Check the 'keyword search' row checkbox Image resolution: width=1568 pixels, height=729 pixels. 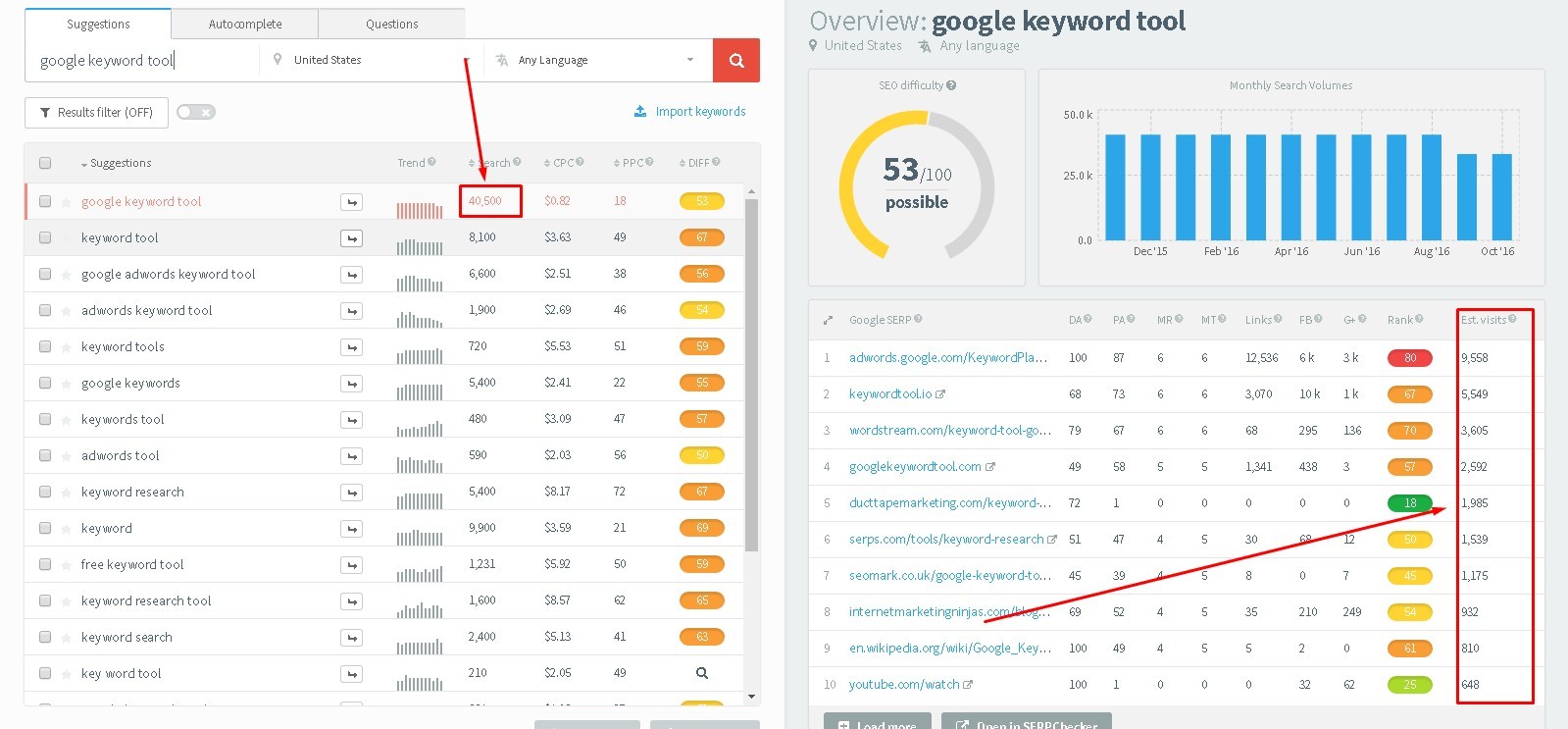(45, 637)
